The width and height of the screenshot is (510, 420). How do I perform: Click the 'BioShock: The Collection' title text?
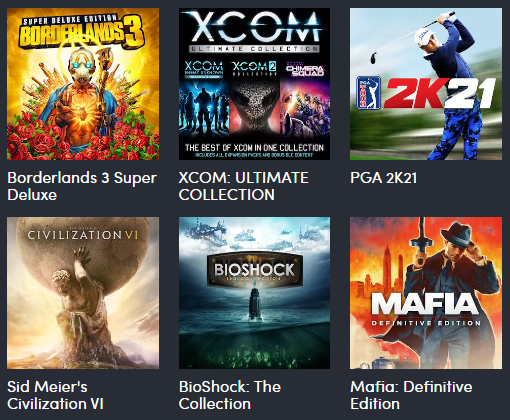pos(230,395)
